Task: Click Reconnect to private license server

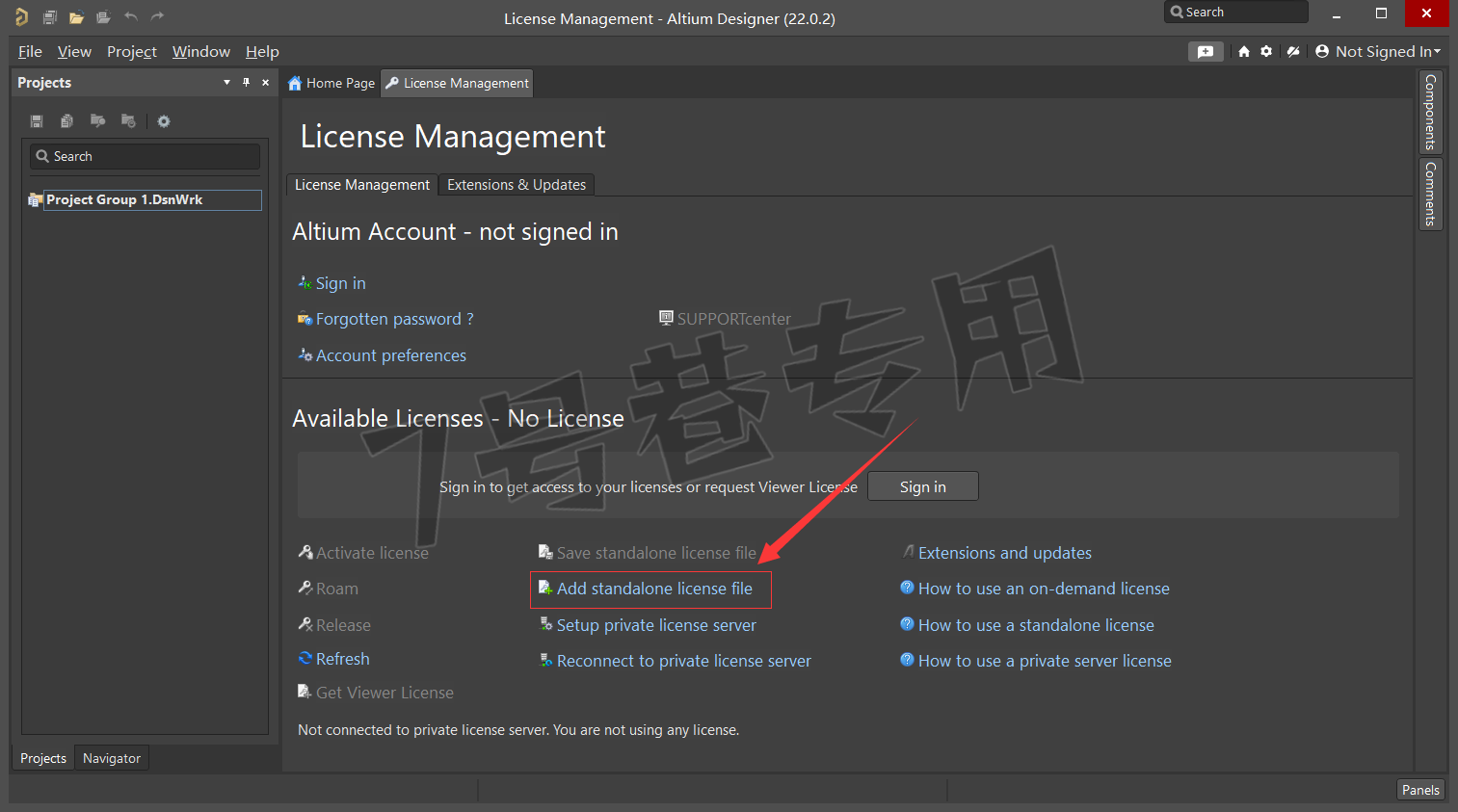Action: tap(684, 661)
